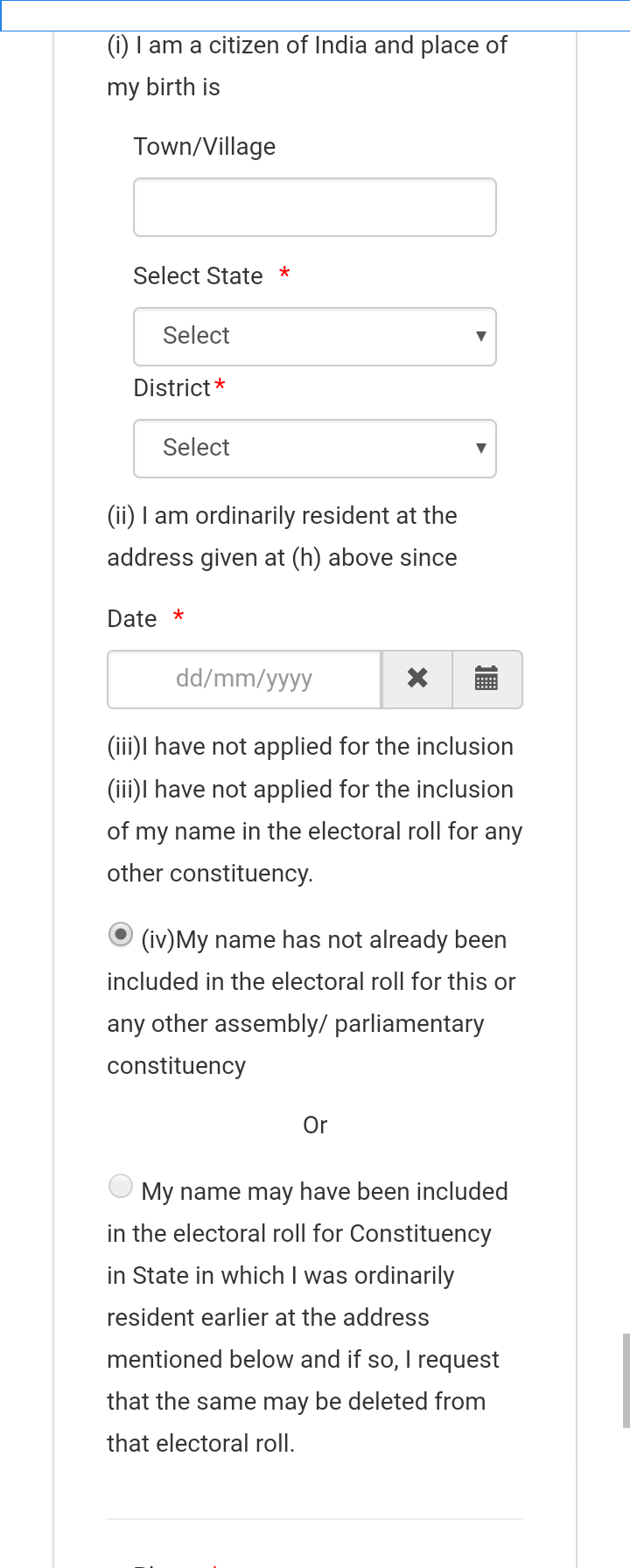Viewport: 630px width, 1568px height.
Task: Click the 'Date' field label
Action: (132, 619)
